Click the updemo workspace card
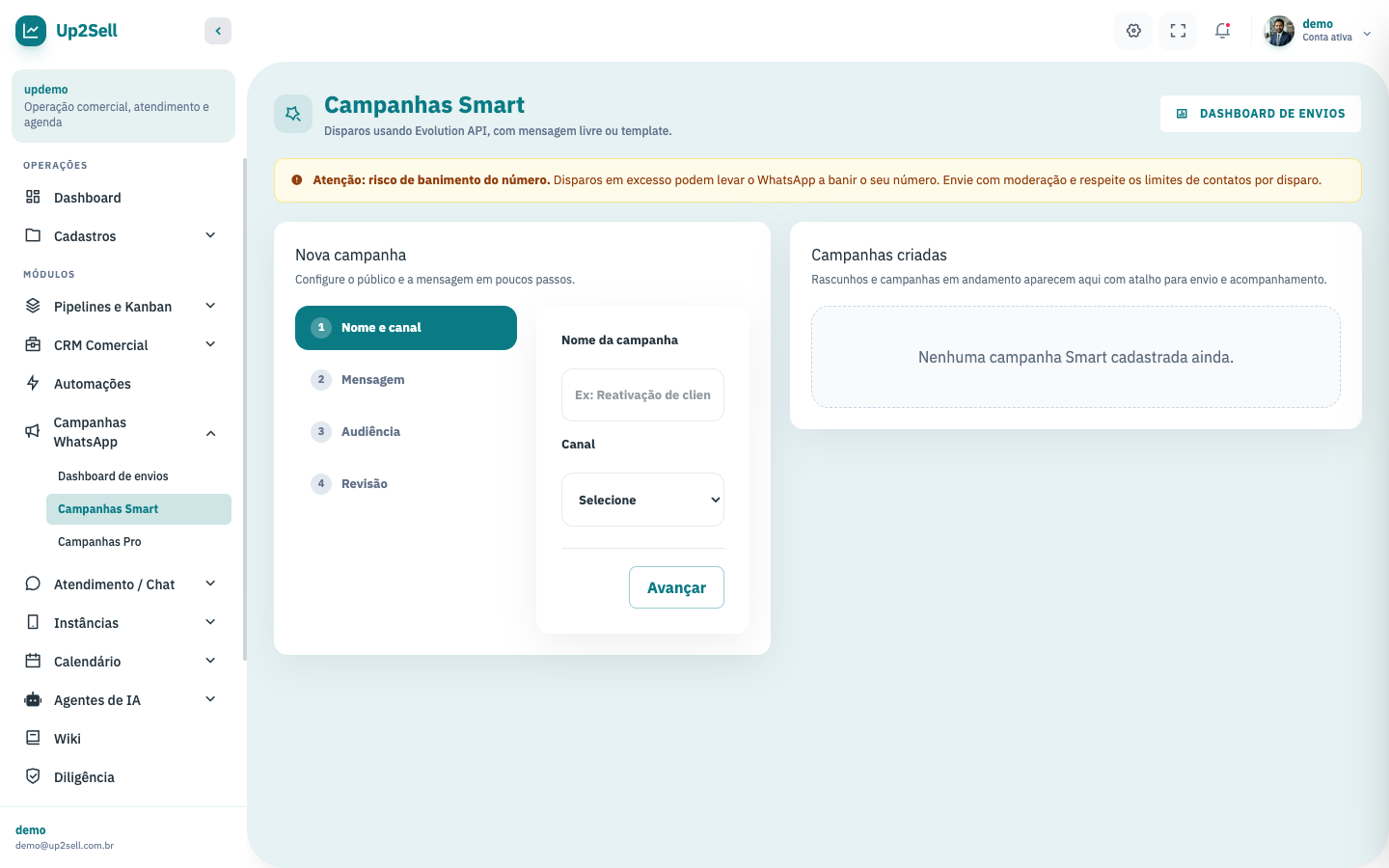1389x868 pixels. click(x=123, y=106)
